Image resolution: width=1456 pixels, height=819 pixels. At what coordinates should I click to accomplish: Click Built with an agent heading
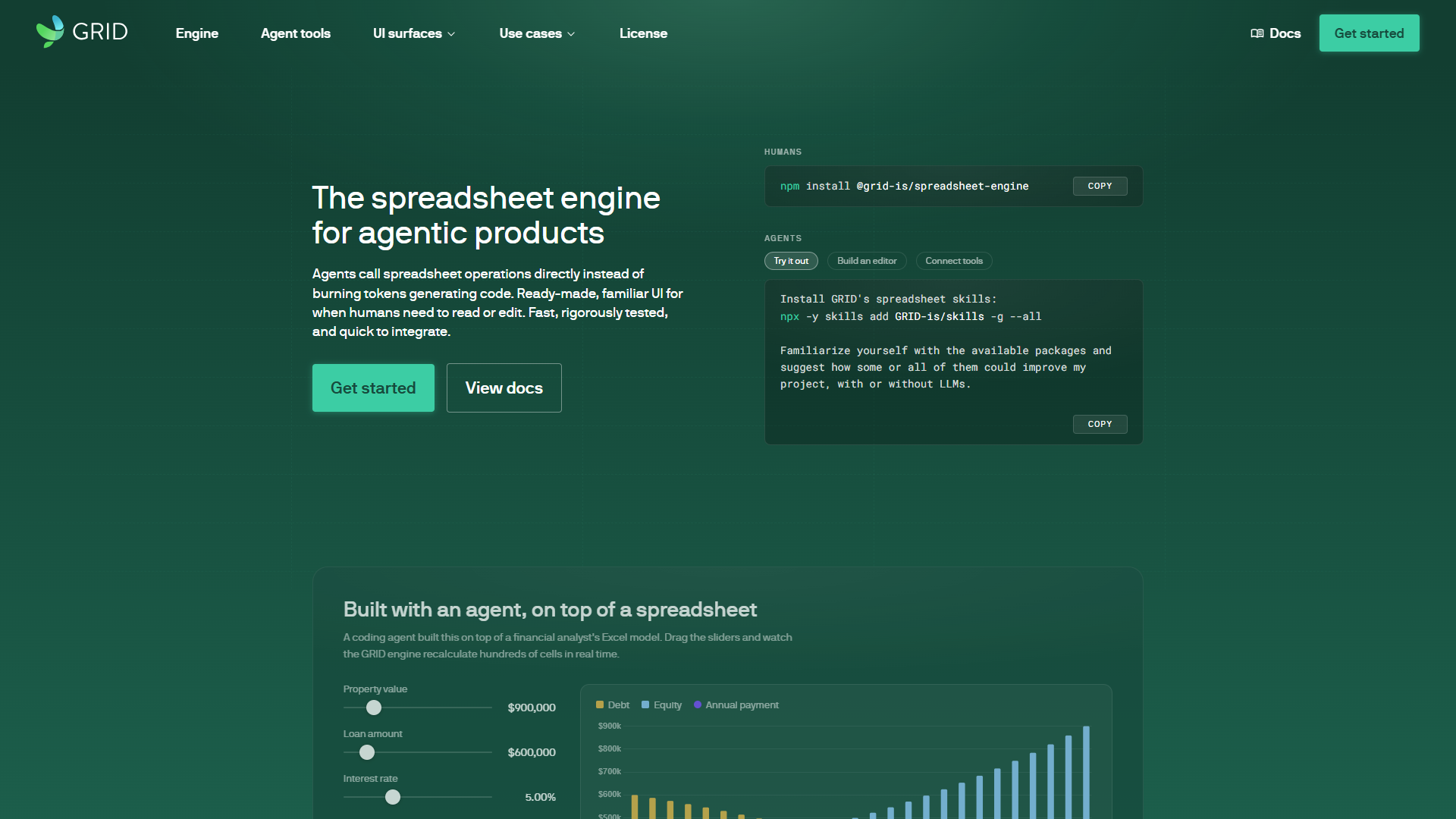[550, 610]
